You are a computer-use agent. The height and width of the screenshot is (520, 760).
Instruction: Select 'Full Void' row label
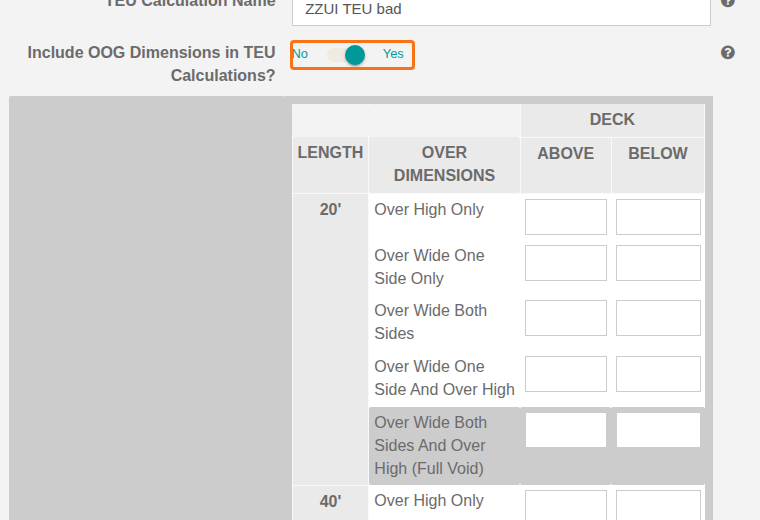click(430, 445)
